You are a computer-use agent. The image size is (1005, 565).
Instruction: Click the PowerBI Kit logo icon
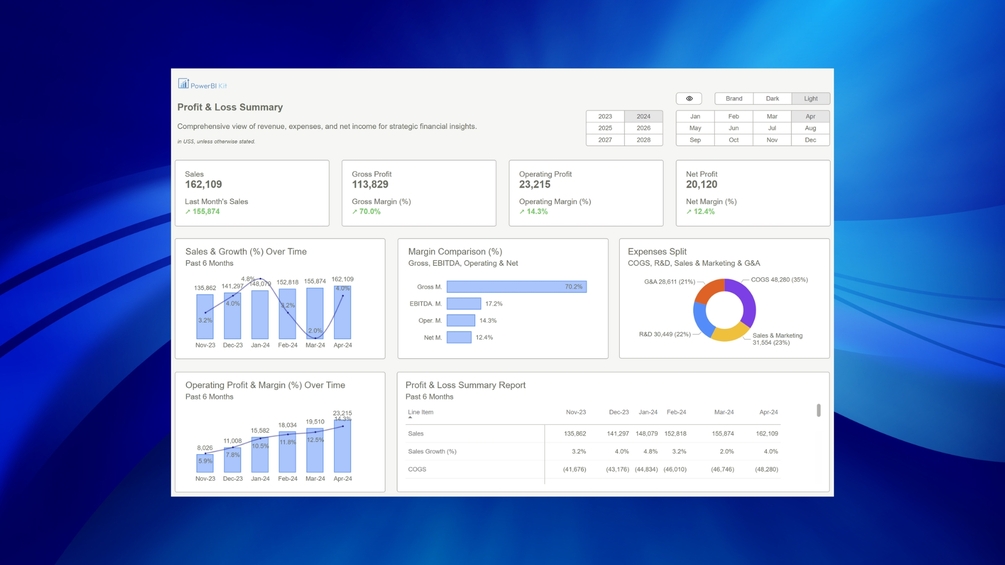pyautogui.click(x=183, y=84)
